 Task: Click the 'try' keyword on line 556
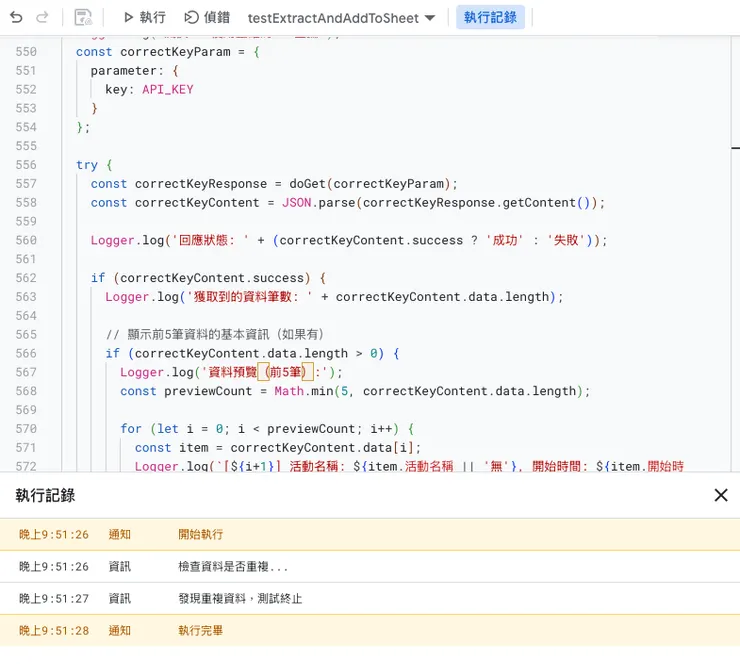(x=87, y=165)
